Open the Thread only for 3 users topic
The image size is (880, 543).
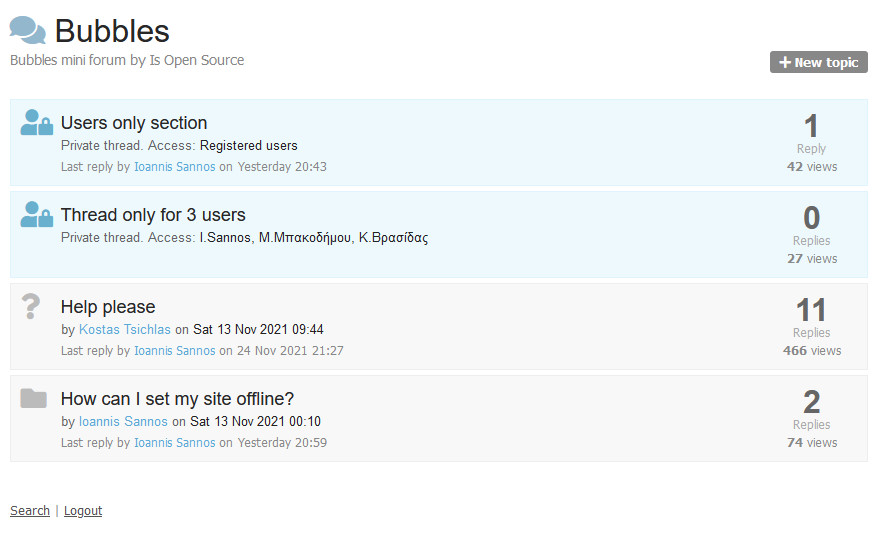pyautogui.click(x=153, y=215)
